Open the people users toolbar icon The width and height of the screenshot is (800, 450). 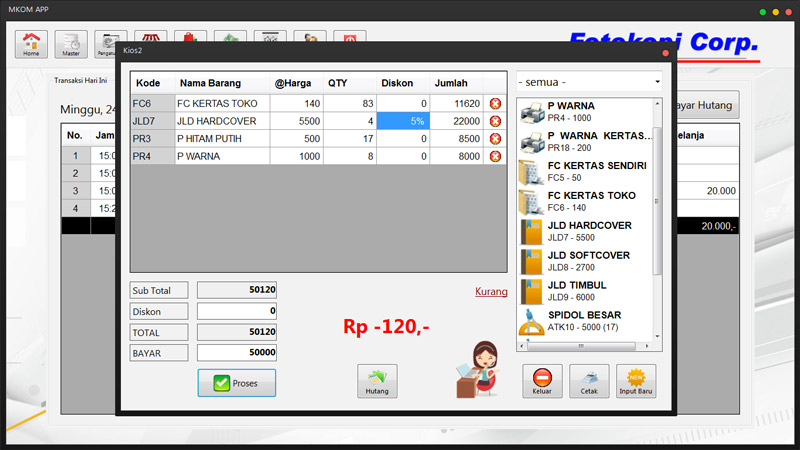310,37
